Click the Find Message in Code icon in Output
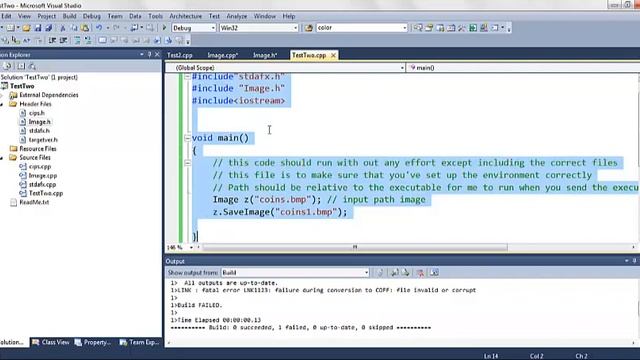This screenshot has height=360, width=640. point(380,273)
